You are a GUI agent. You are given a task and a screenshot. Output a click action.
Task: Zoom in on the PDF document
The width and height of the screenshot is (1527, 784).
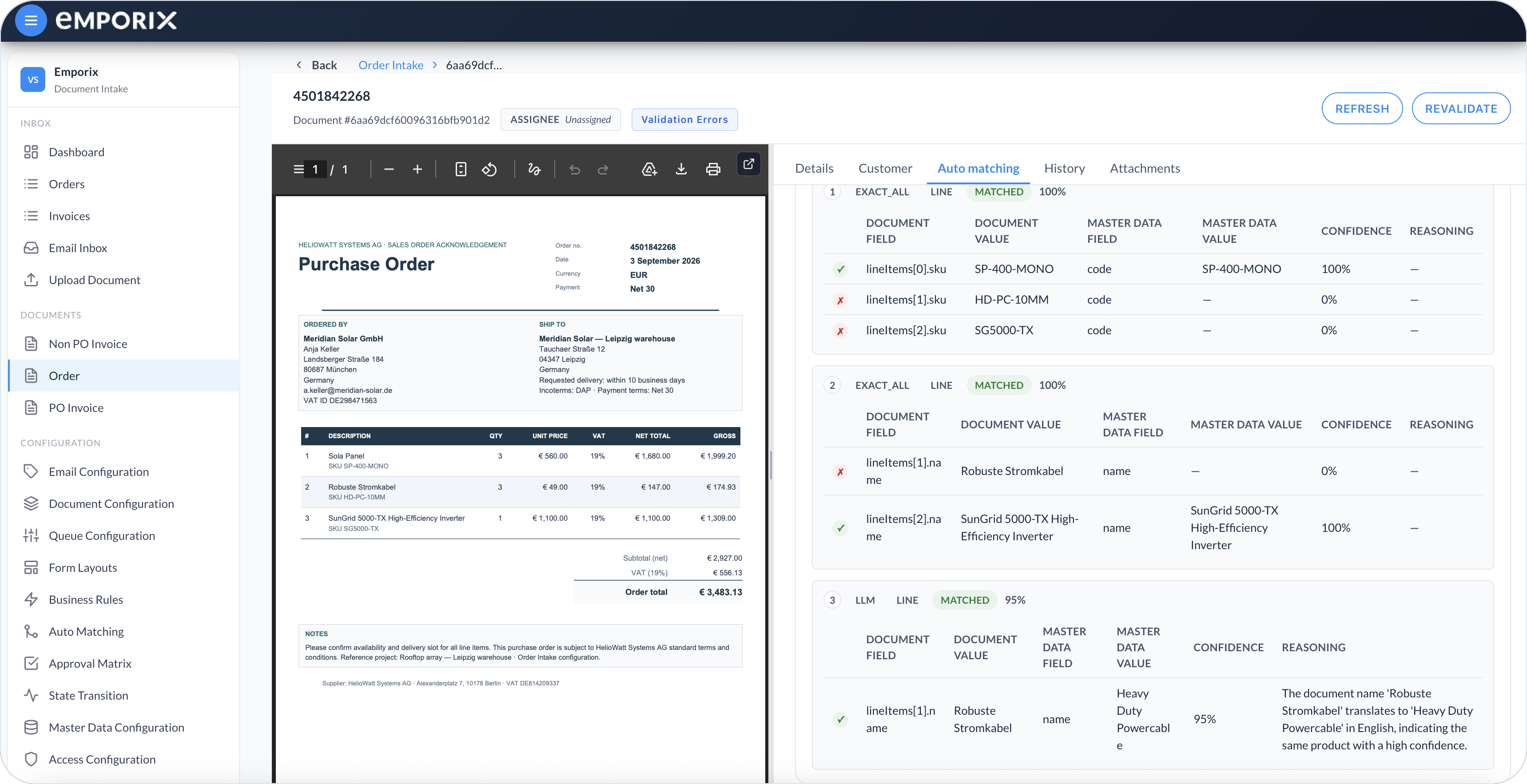[x=418, y=170]
